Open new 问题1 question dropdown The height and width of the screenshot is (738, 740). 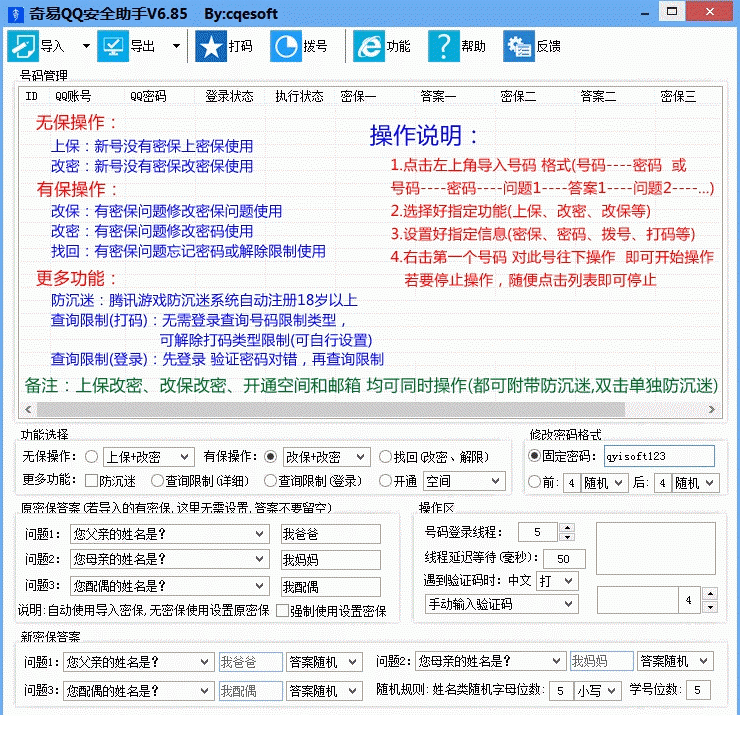138,662
